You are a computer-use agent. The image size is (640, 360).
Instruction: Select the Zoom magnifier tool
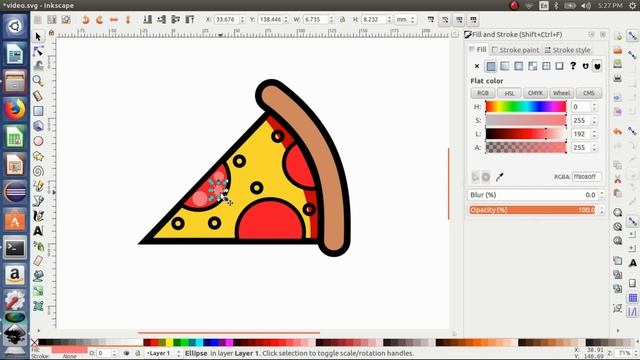38,81
